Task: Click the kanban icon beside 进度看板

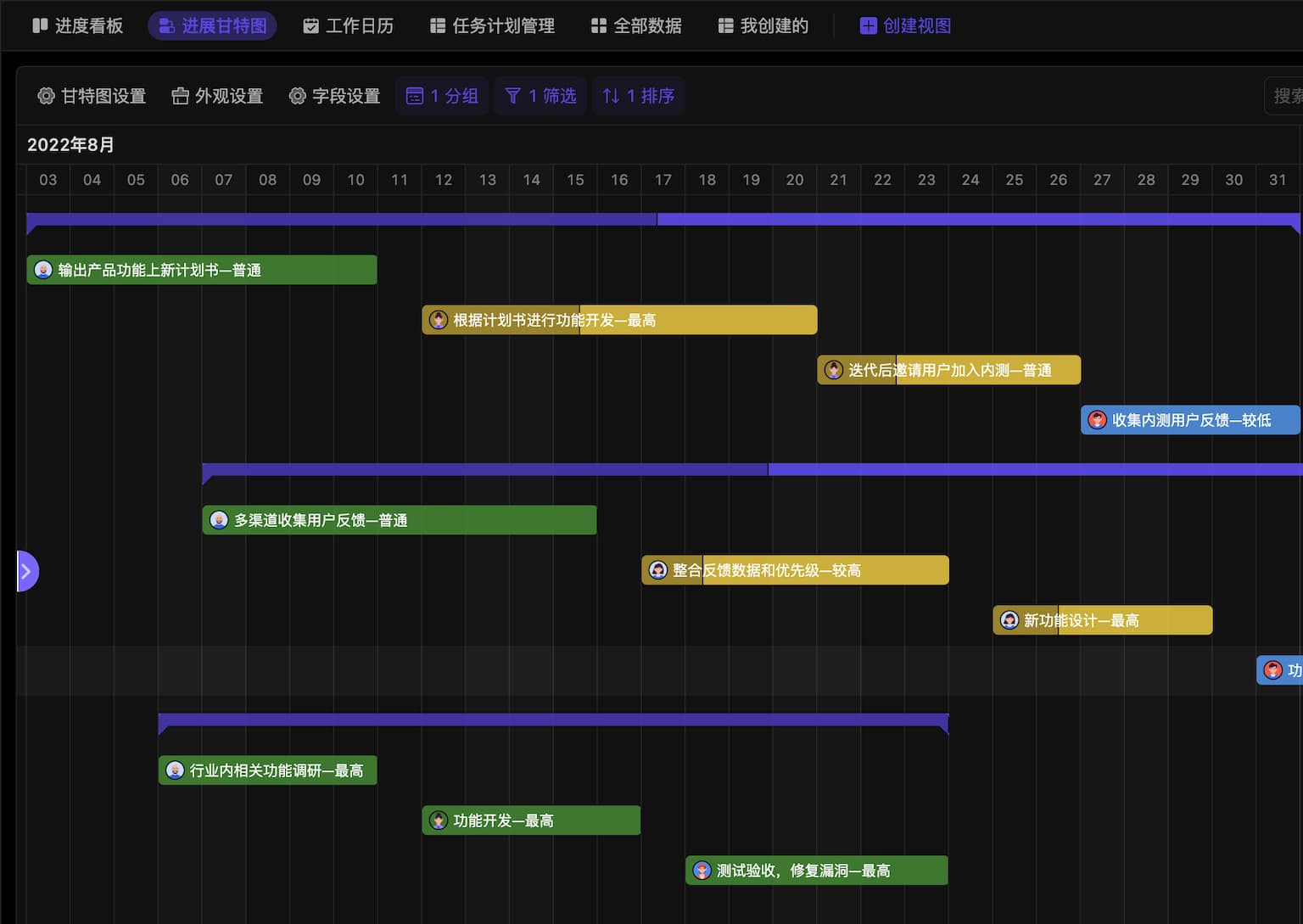Action: (40, 25)
